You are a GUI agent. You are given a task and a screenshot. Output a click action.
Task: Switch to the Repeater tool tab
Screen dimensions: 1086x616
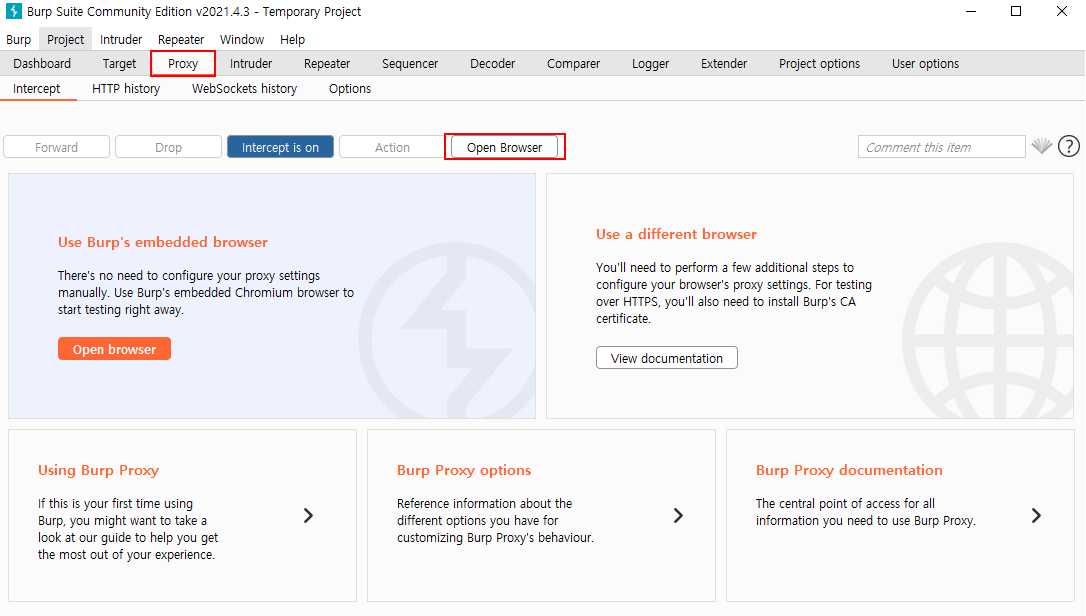pyautogui.click(x=327, y=64)
